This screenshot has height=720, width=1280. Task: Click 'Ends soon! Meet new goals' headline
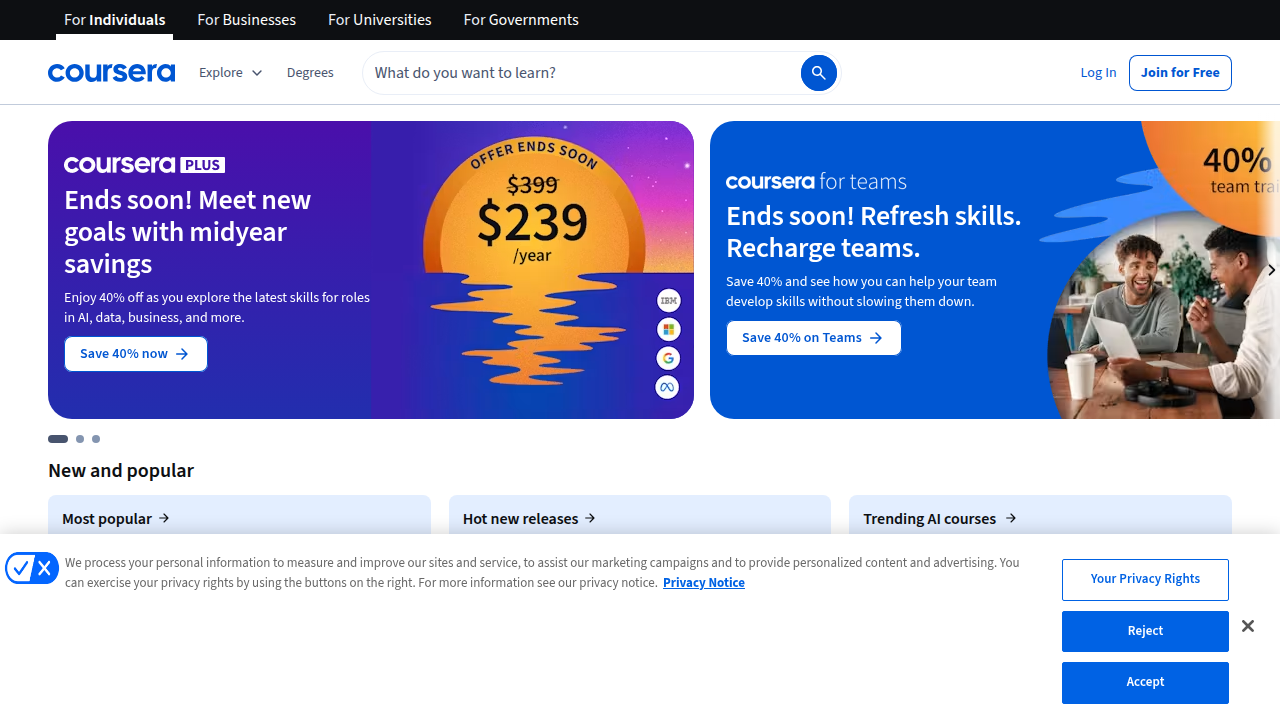click(x=188, y=232)
